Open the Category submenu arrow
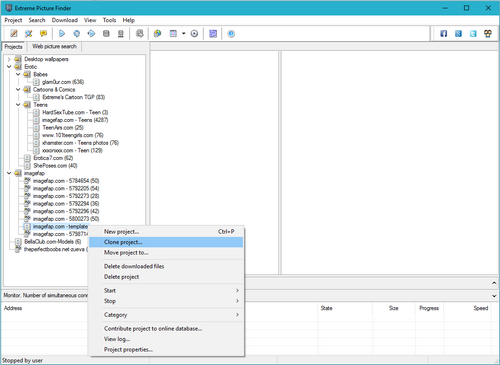The width and height of the screenshot is (500, 365). coord(237,315)
